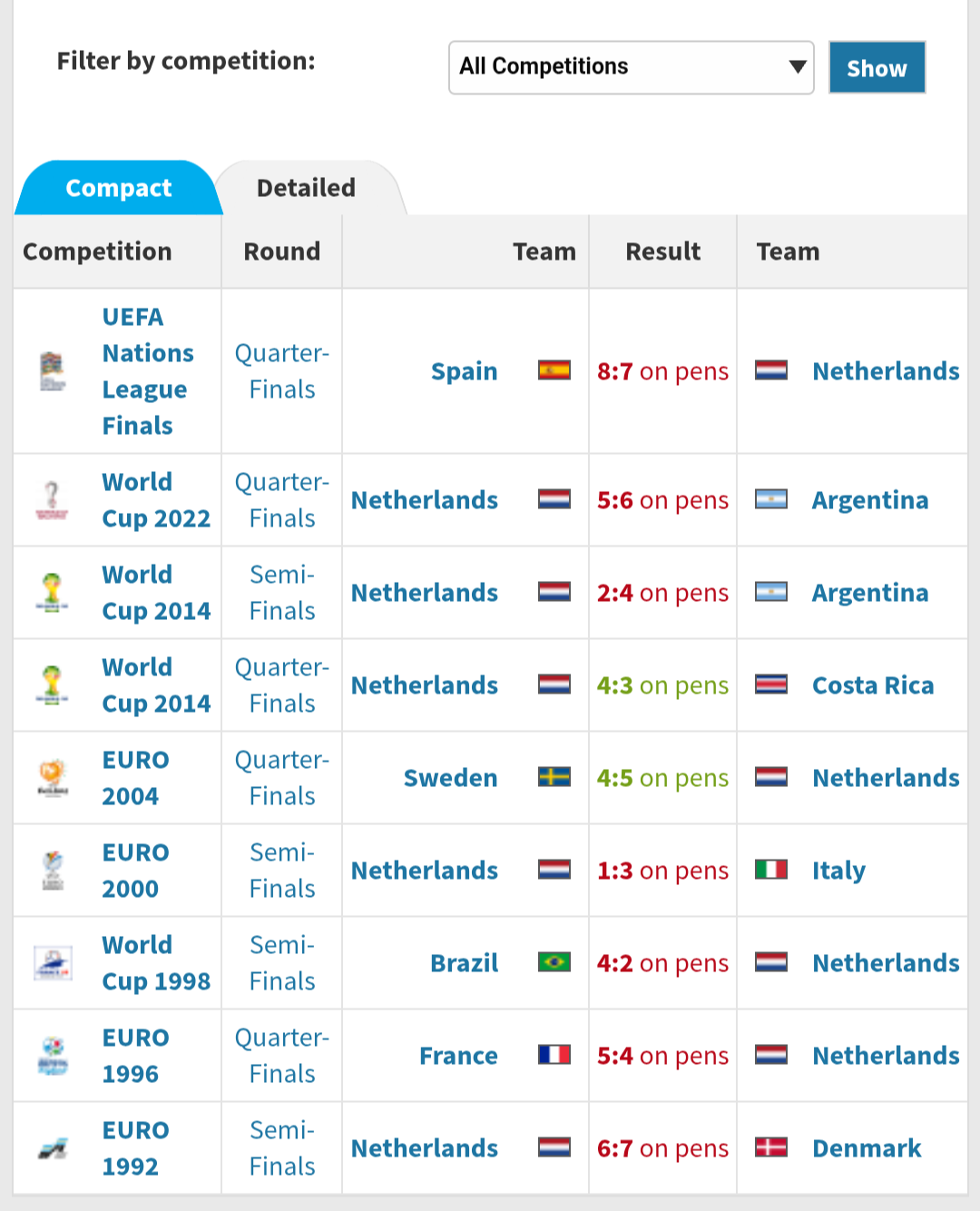Viewport: 980px width, 1211px height.
Task: Click the Sweden team name
Action: click(450, 778)
